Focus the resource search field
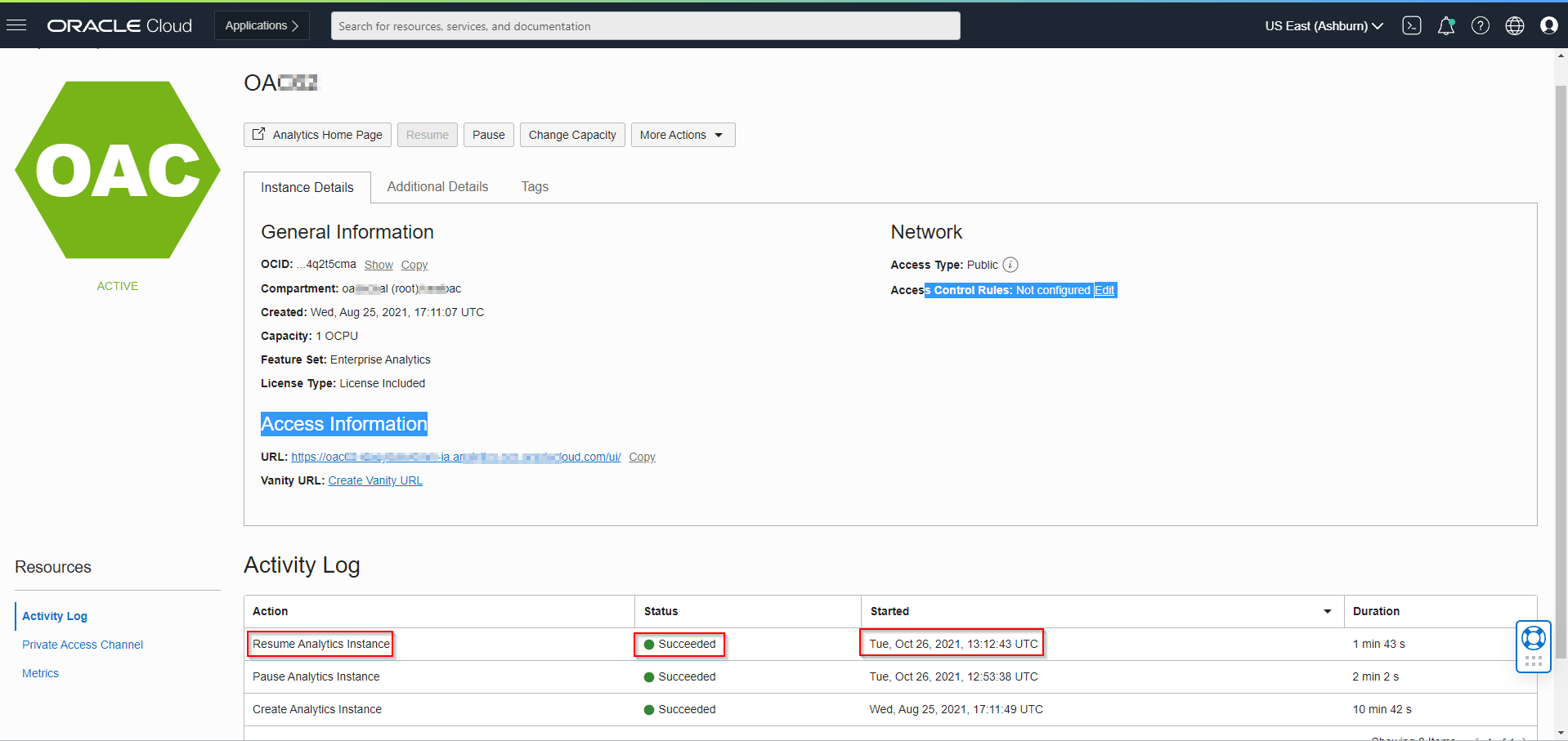This screenshot has width=1568, height=741. [645, 26]
